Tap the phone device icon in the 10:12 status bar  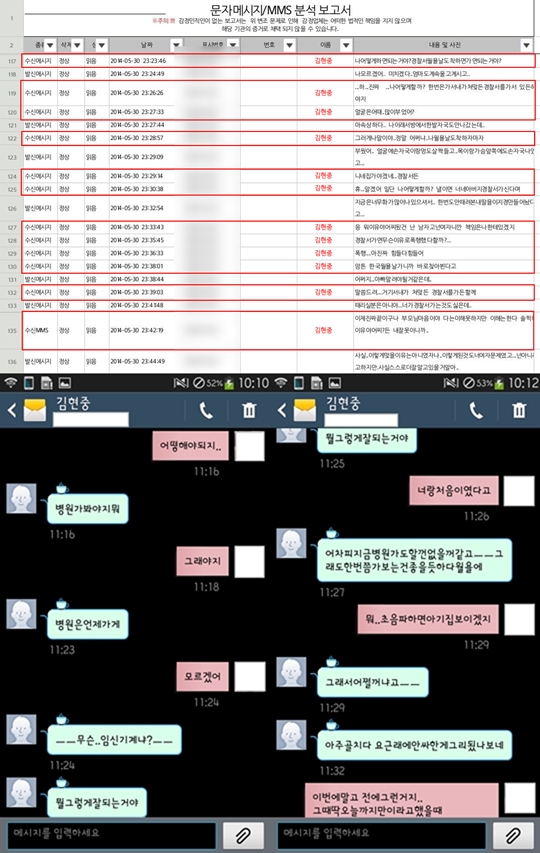coord(299,383)
